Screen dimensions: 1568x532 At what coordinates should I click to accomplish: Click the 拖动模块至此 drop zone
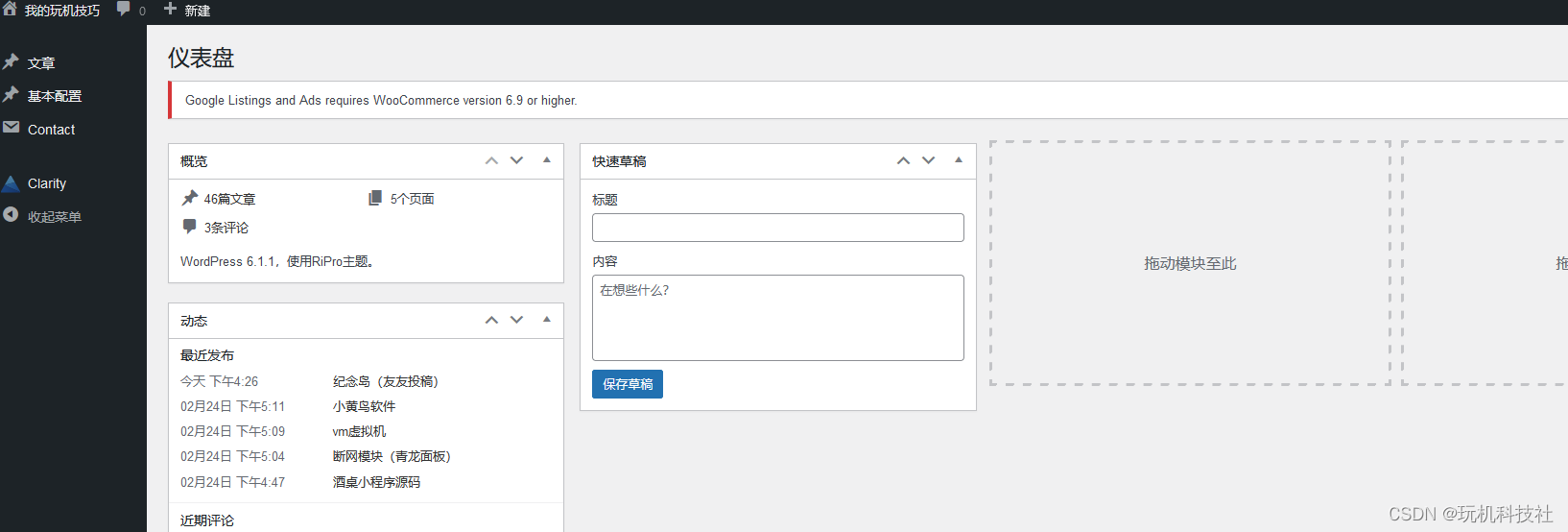[x=1190, y=263]
